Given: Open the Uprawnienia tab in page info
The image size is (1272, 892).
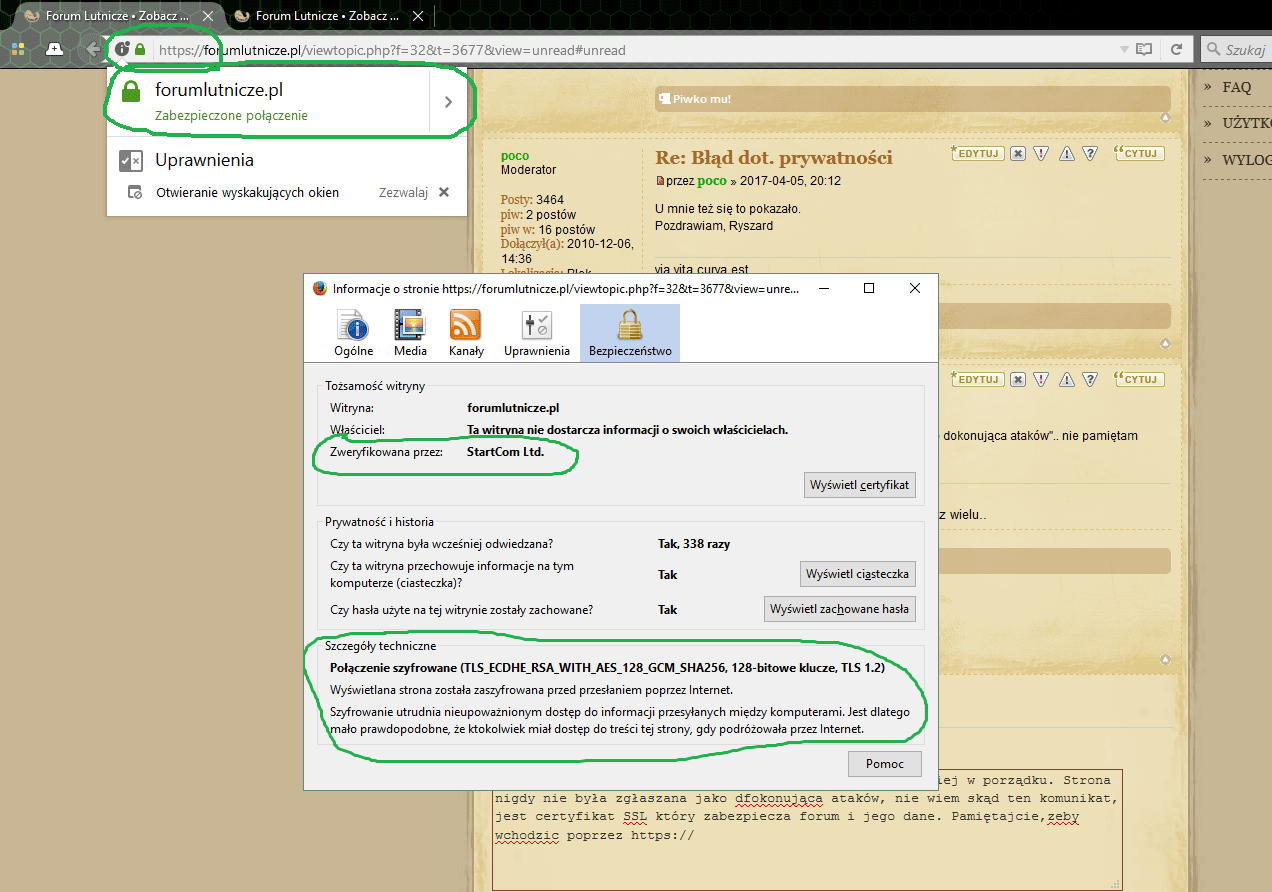Looking at the screenshot, I should [537, 333].
